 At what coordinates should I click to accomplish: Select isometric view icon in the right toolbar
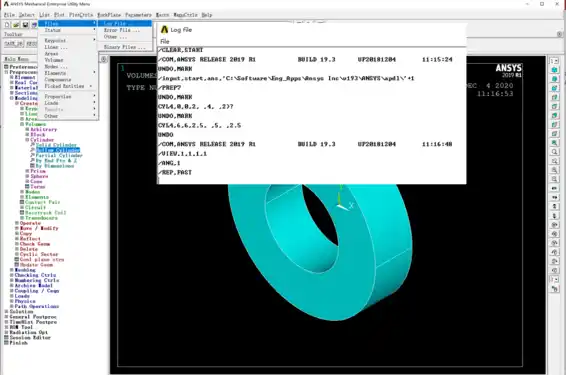pos(554,70)
